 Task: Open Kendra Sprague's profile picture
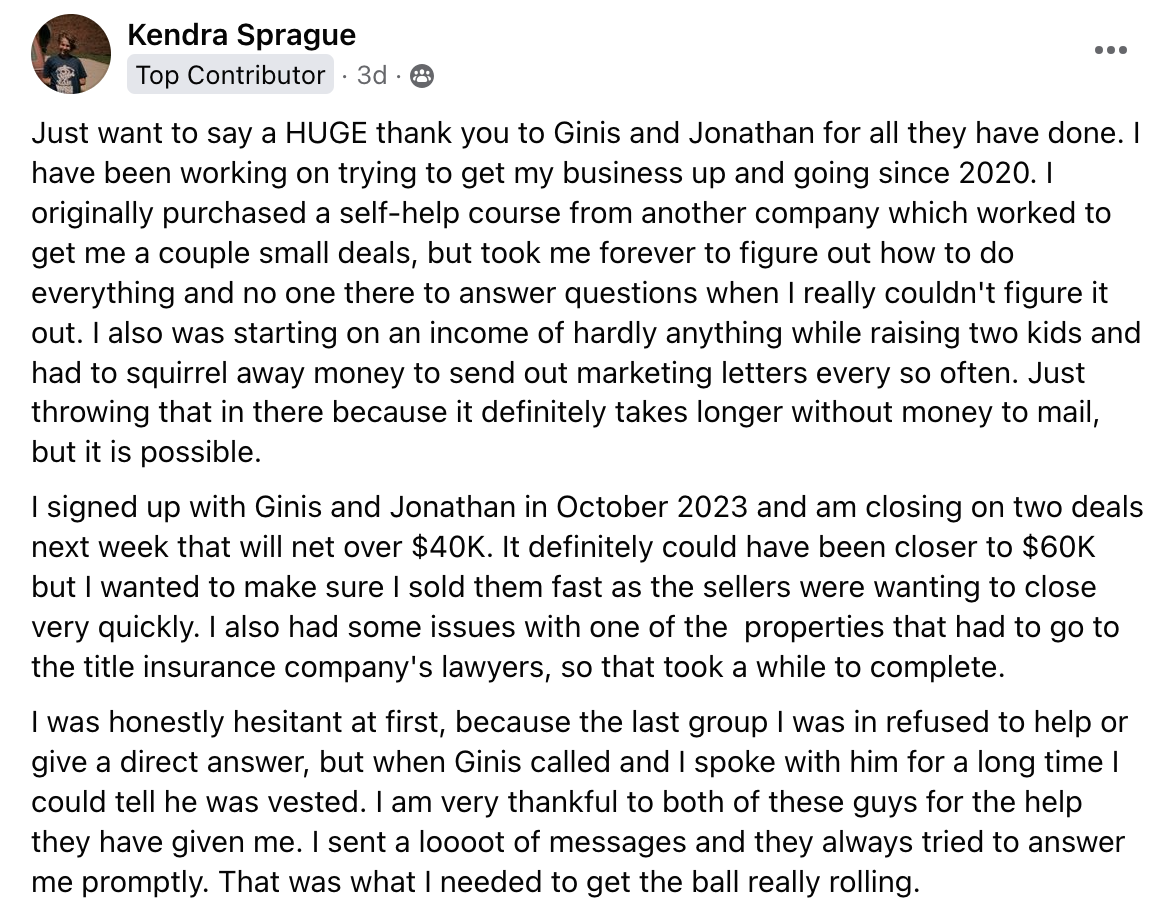pyautogui.click(x=71, y=54)
